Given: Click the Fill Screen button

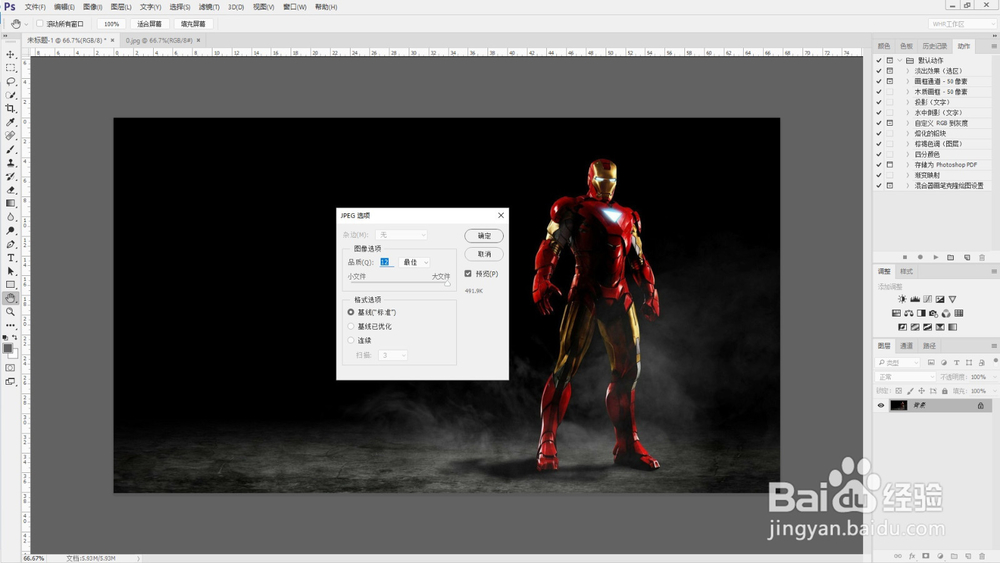Looking at the screenshot, I should coord(193,24).
